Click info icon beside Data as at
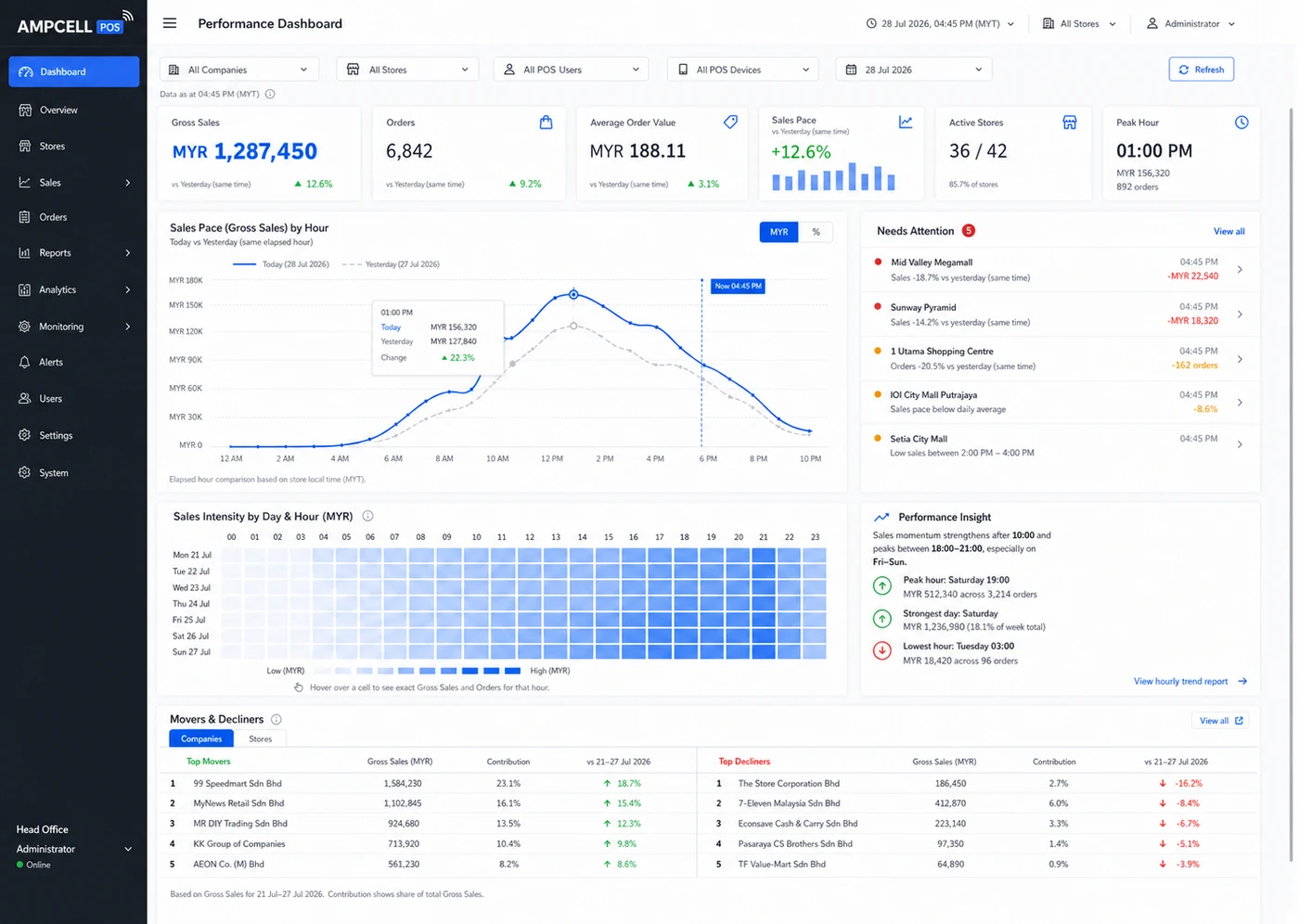Image resolution: width=1299 pixels, height=924 pixels. (x=270, y=94)
